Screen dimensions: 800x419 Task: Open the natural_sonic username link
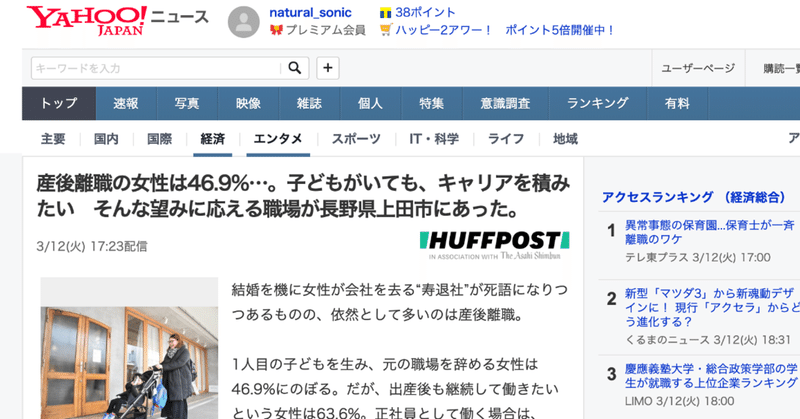point(310,12)
